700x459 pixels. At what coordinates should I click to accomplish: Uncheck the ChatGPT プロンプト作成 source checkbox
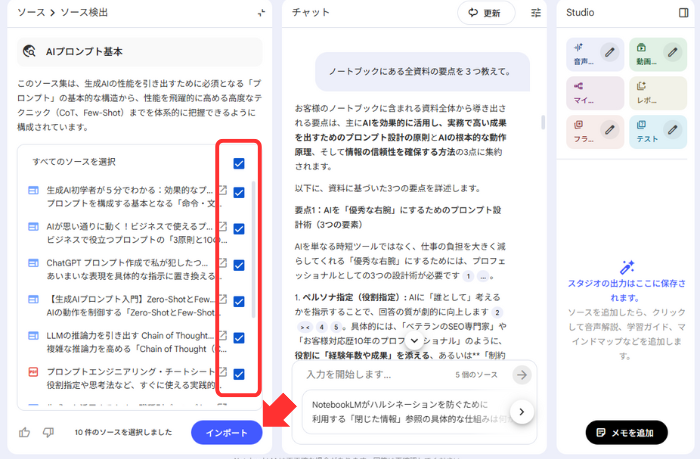(239, 265)
